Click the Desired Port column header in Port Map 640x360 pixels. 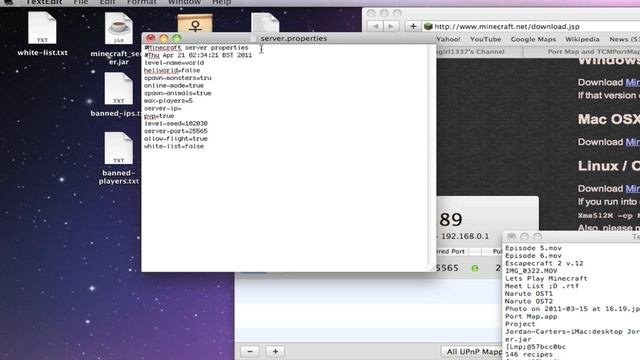pyautogui.click(x=452, y=251)
